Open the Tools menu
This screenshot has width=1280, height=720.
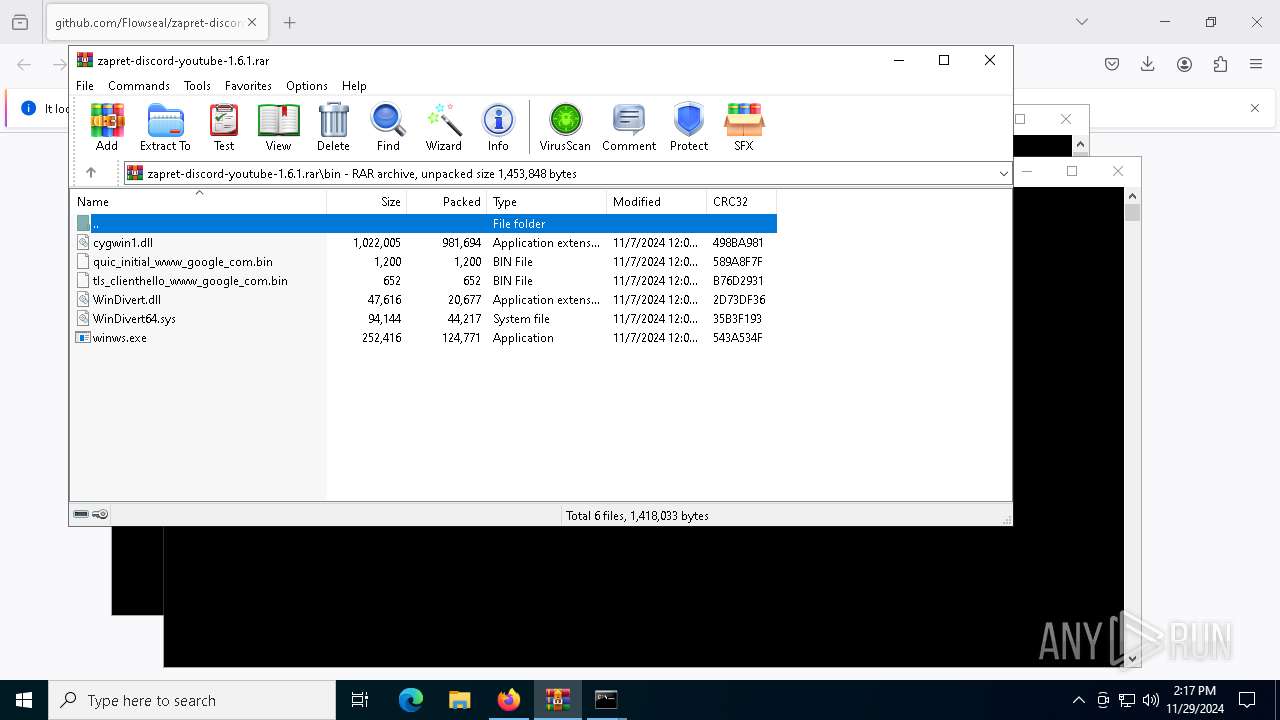pyautogui.click(x=197, y=86)
